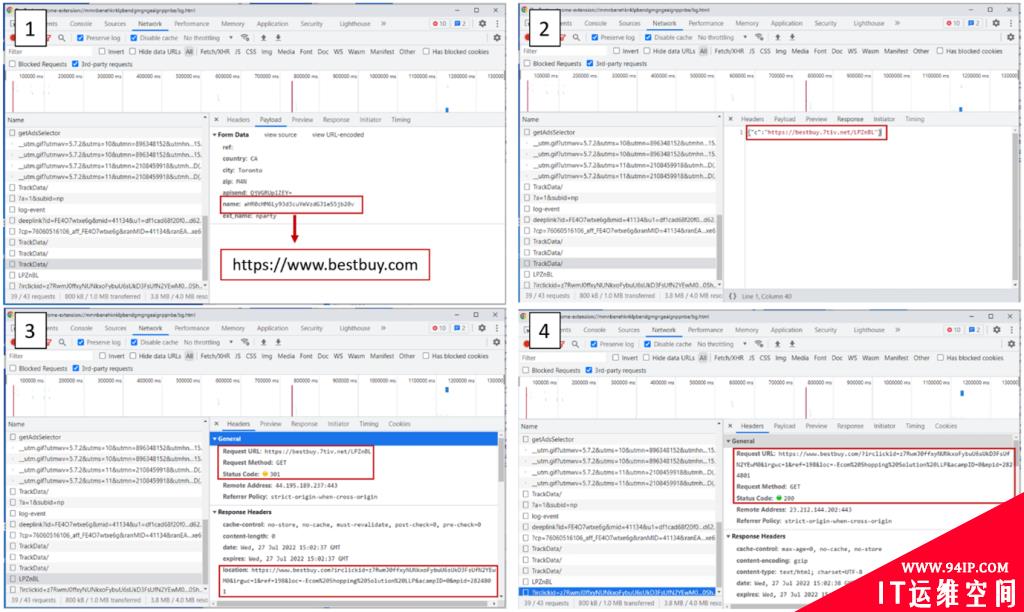Open DevTools settings gear in window 1

pos(482,24)
